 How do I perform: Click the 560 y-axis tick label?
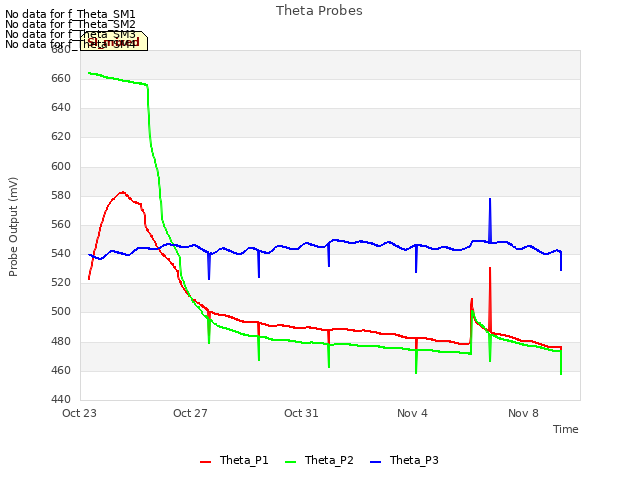click(x=61, y=224)
